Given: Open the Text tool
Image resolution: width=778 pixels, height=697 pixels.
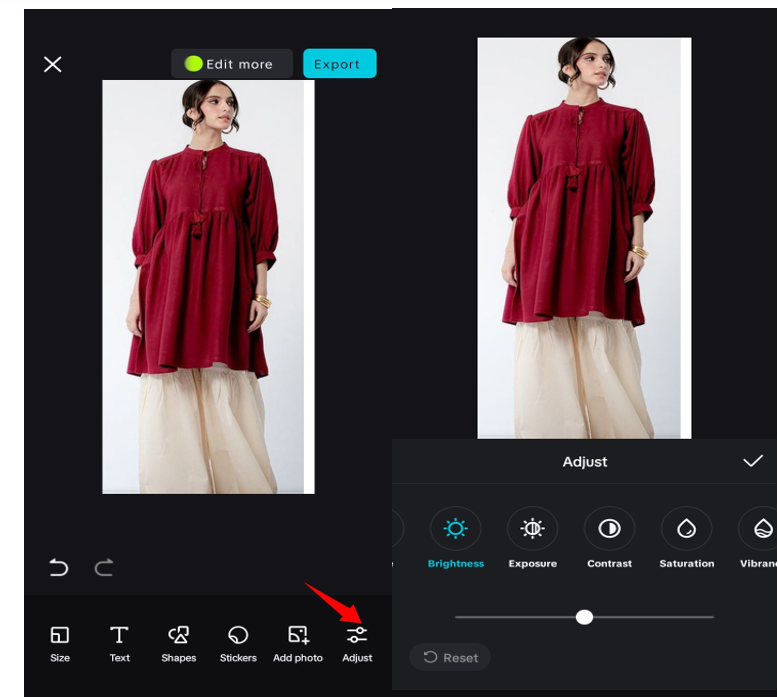Looking at the screenshot, I should 119,644.
